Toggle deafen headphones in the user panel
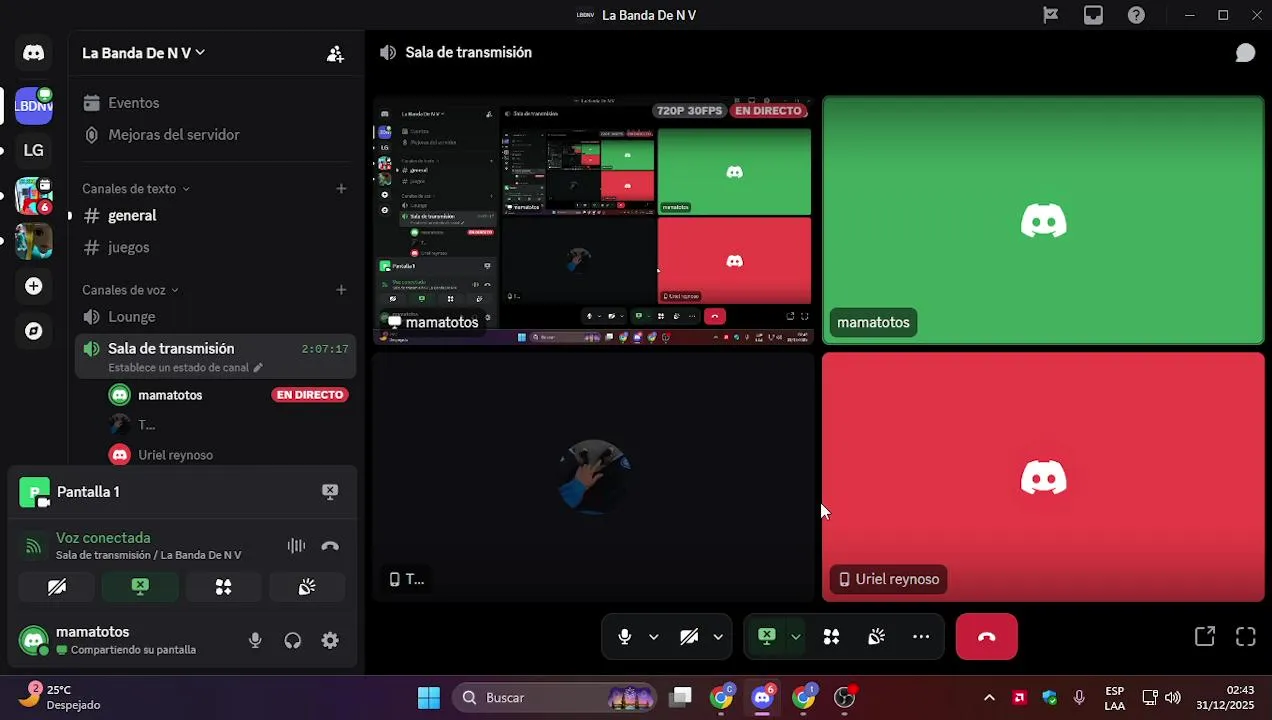The image size is (1272, 720). 293,640
